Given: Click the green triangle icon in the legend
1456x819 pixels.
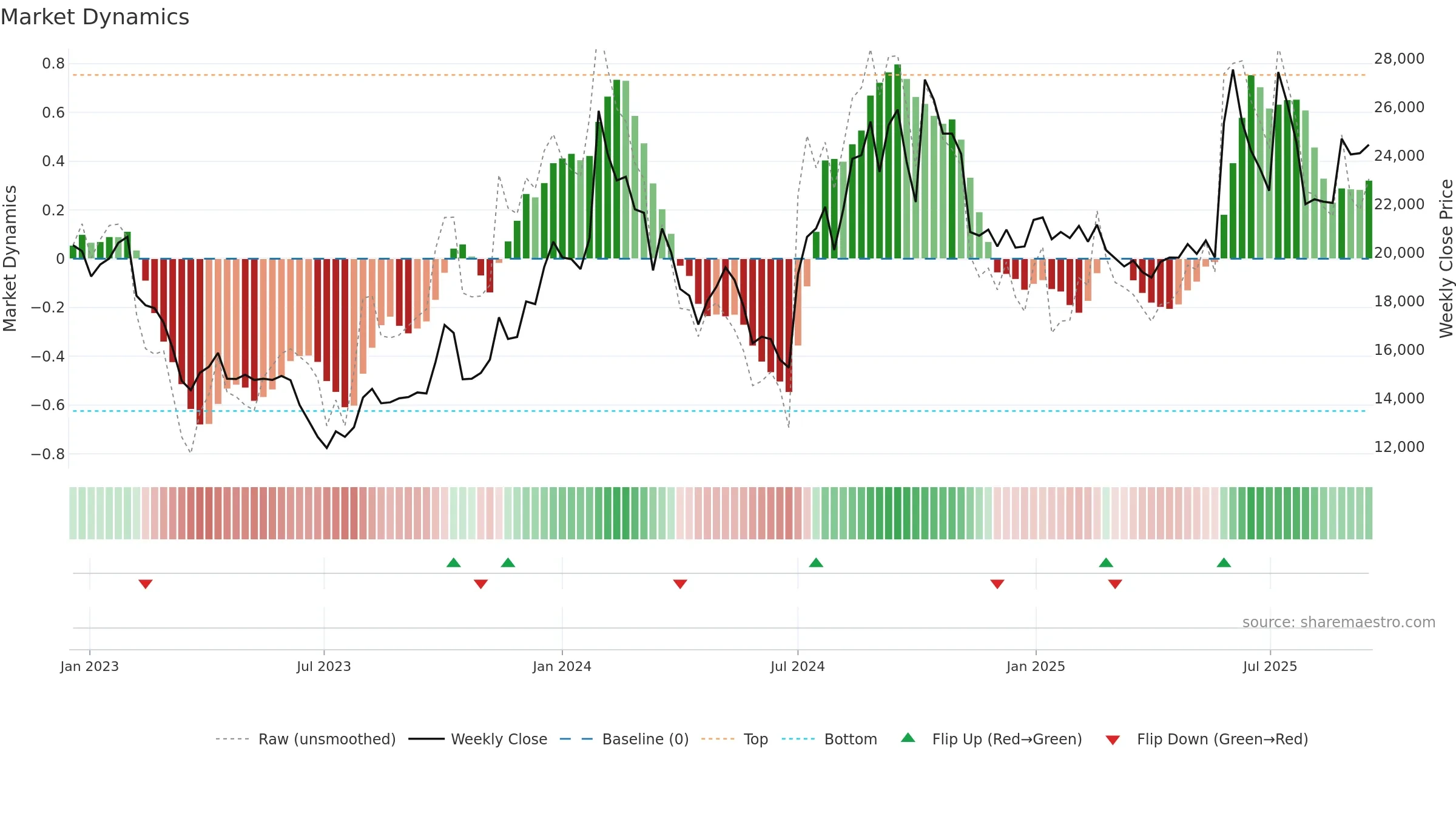Looking at the screenshot, I should tap(908, 738).
